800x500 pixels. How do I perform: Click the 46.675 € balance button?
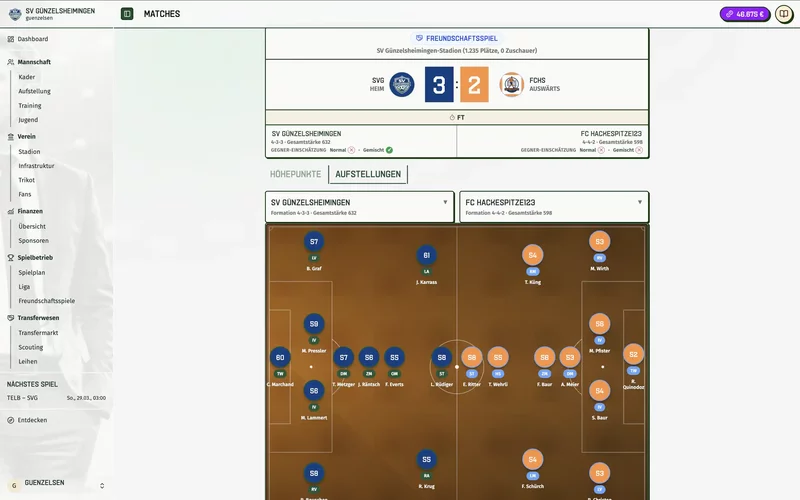point(745,14)
